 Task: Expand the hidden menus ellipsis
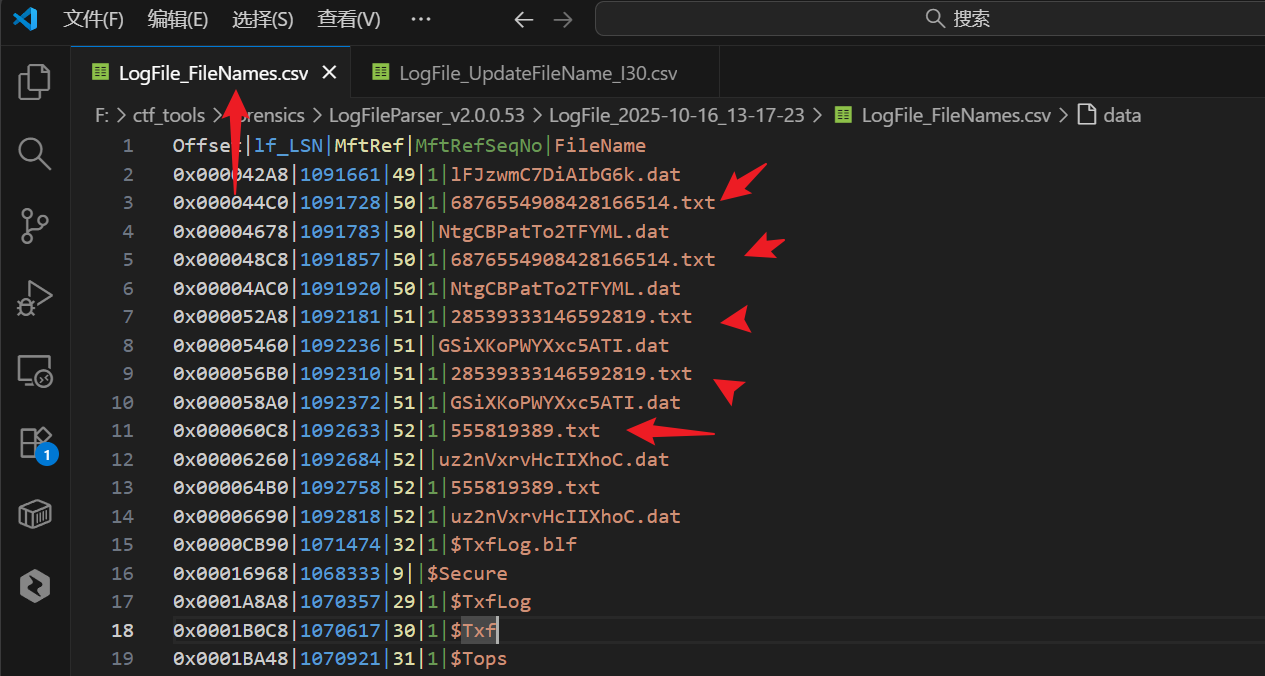tap(421, 19)
